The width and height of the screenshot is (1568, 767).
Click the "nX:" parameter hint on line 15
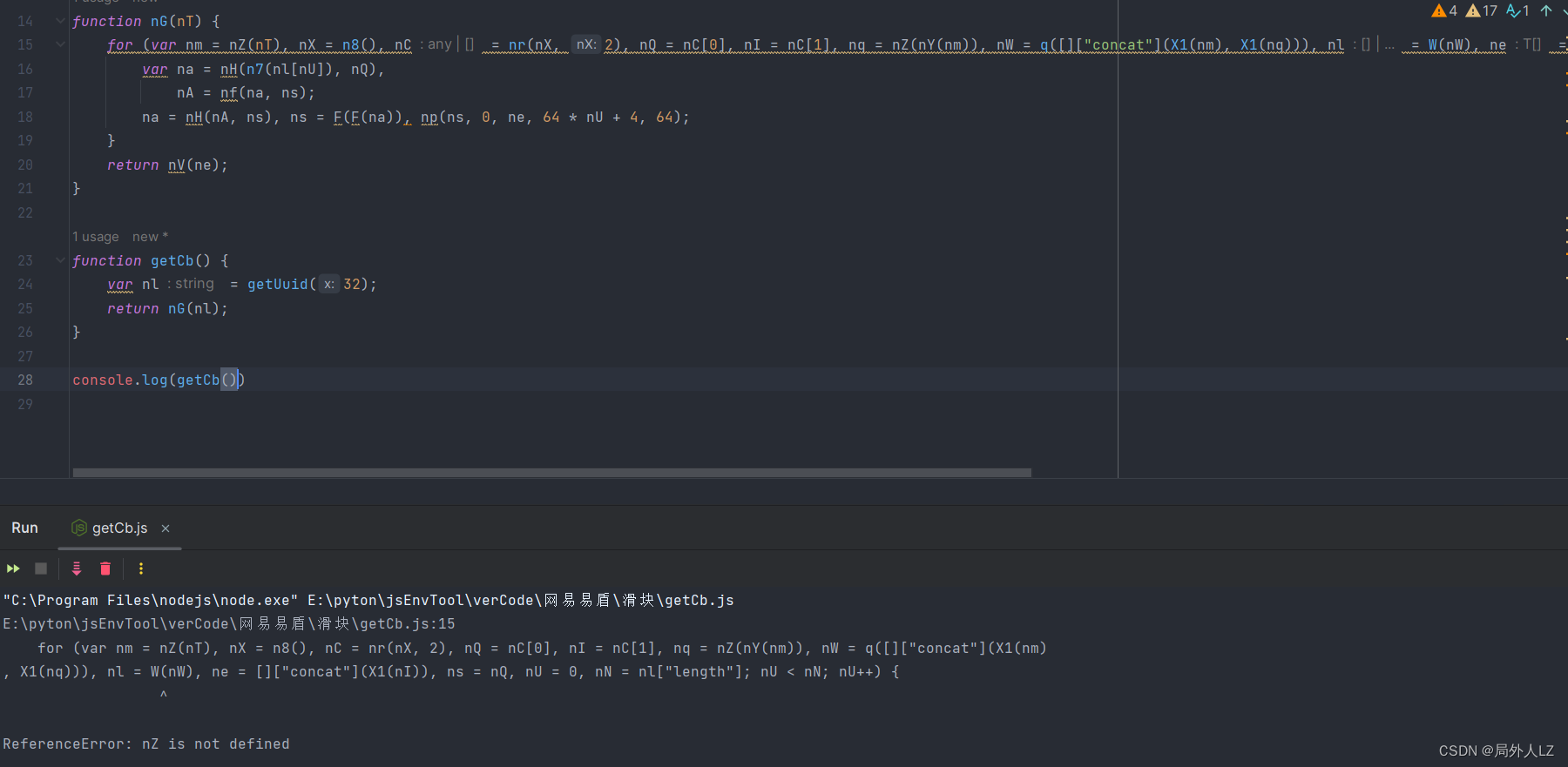[586, 44]
